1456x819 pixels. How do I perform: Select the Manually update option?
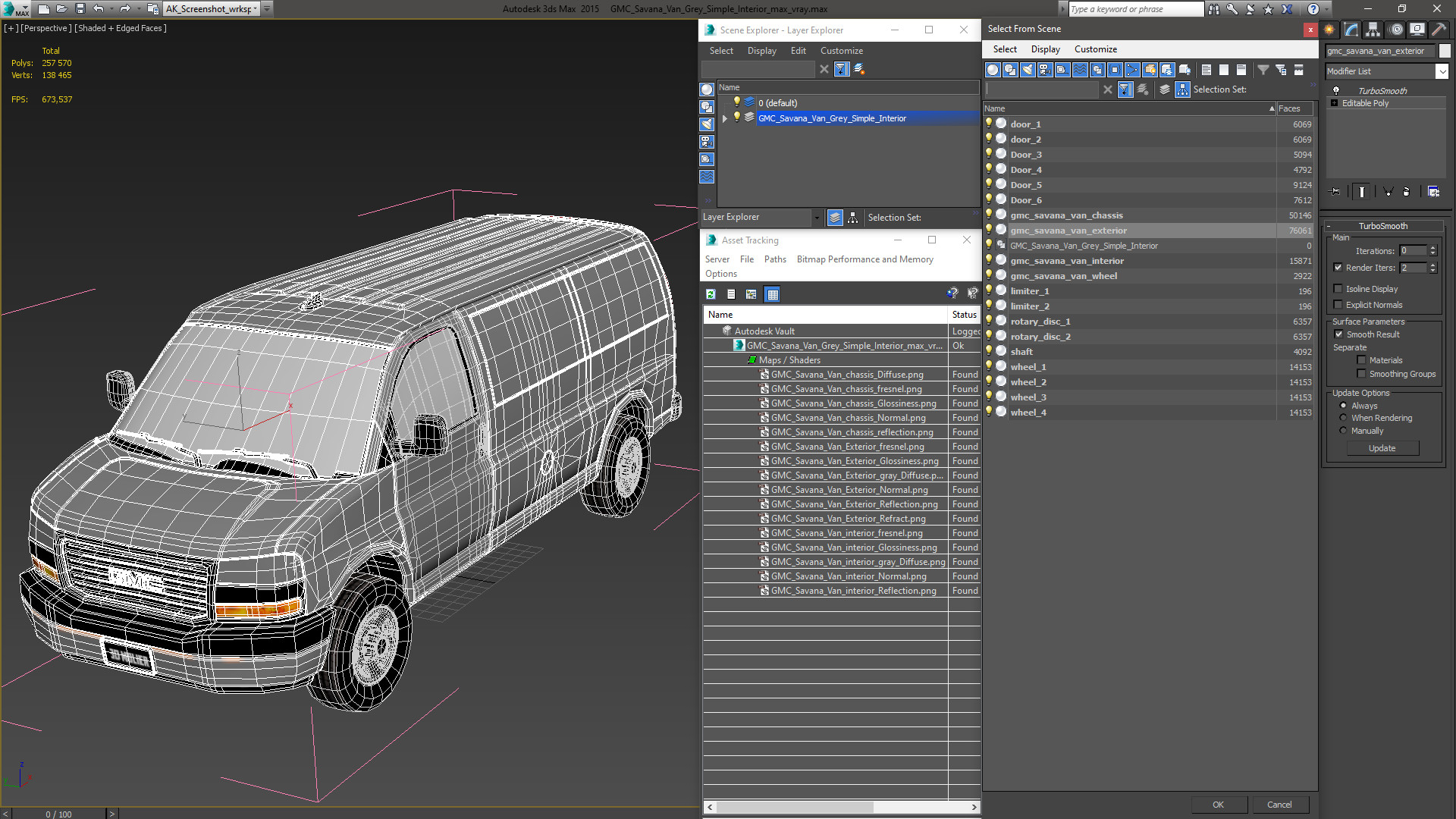1344,431
